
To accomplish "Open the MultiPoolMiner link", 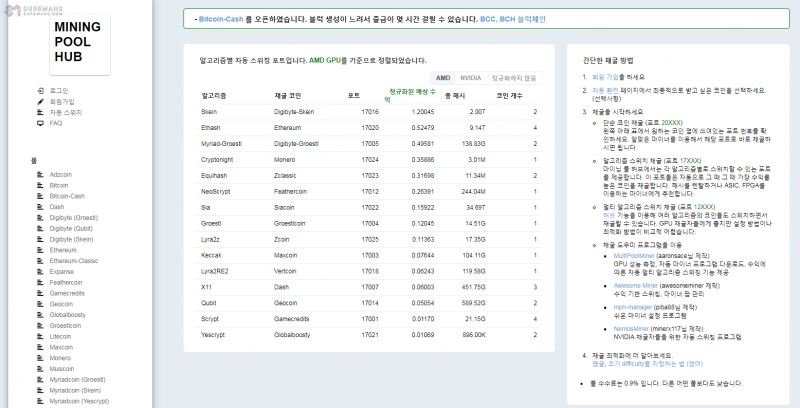I will coord(634,256).
